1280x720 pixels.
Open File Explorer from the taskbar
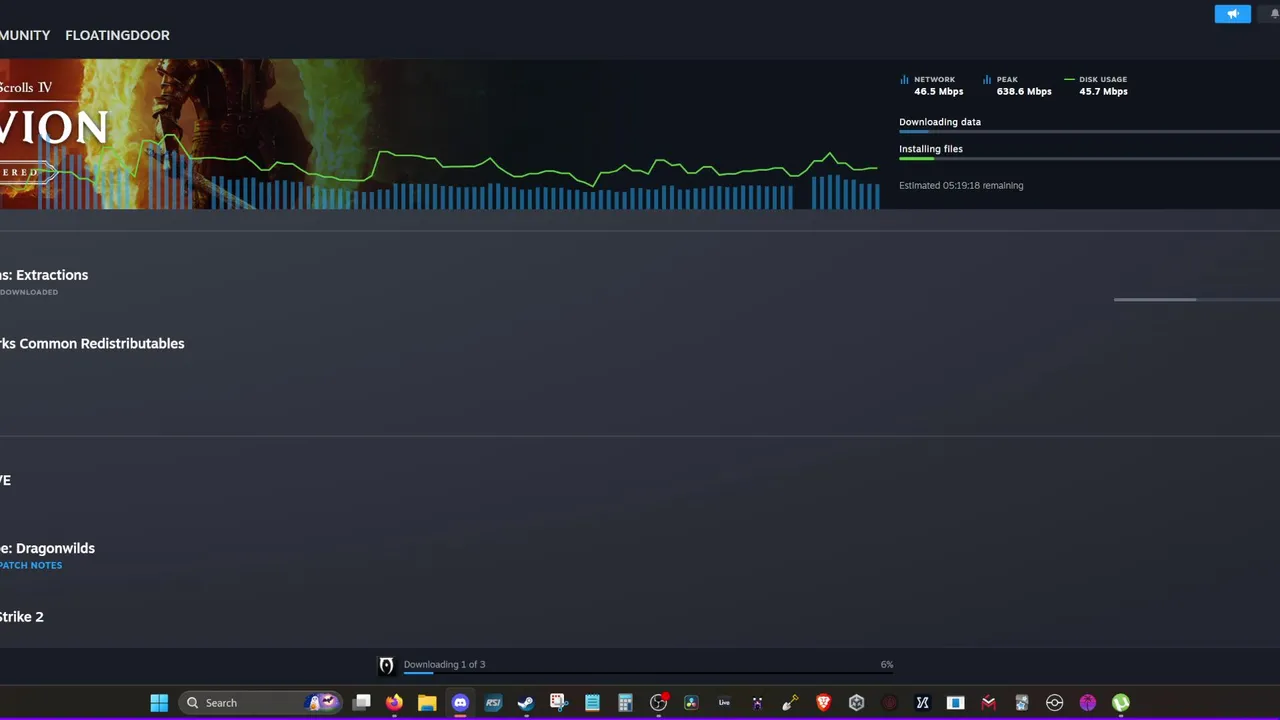427,703
